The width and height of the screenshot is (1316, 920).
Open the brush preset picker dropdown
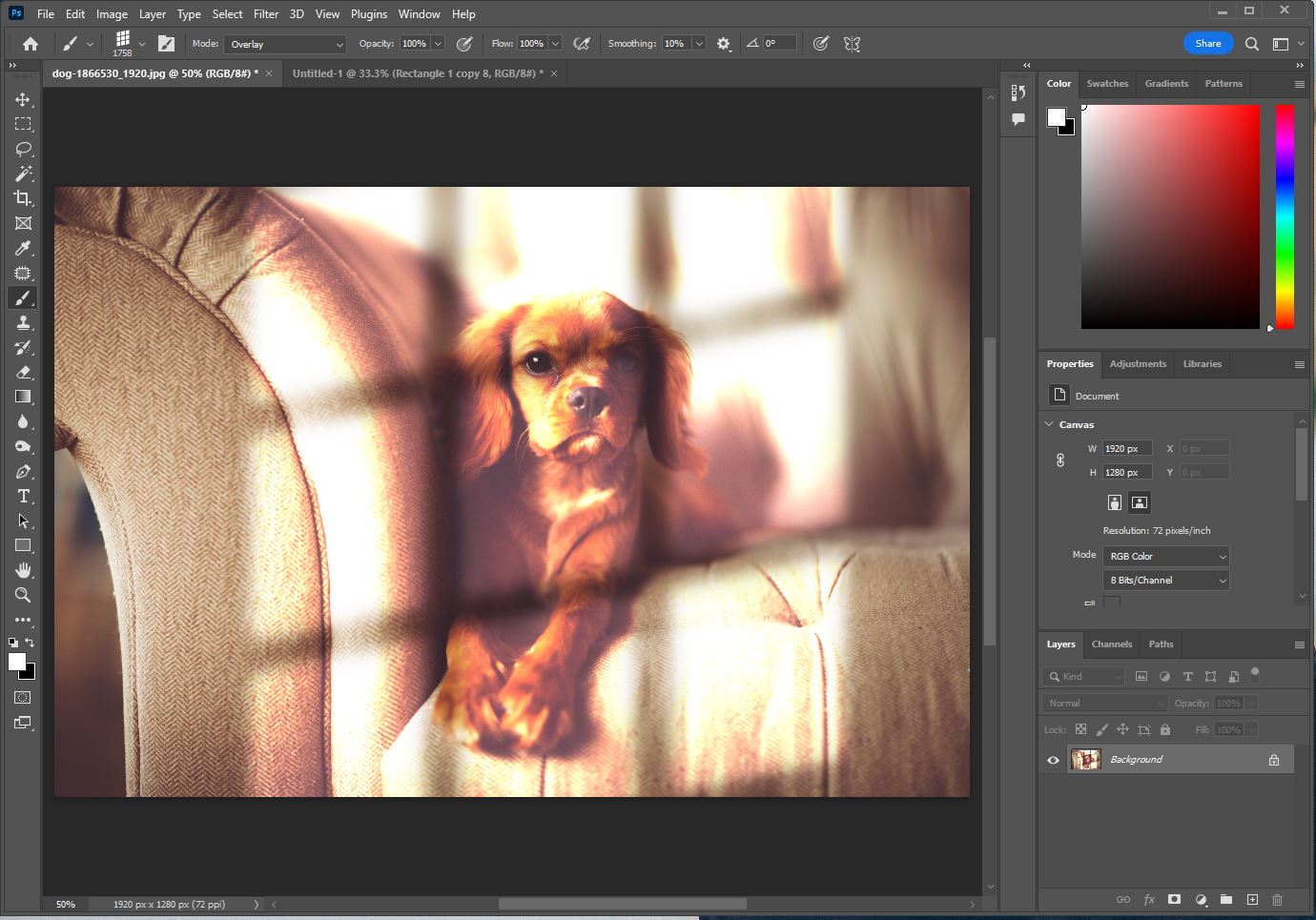click(142, 44)
